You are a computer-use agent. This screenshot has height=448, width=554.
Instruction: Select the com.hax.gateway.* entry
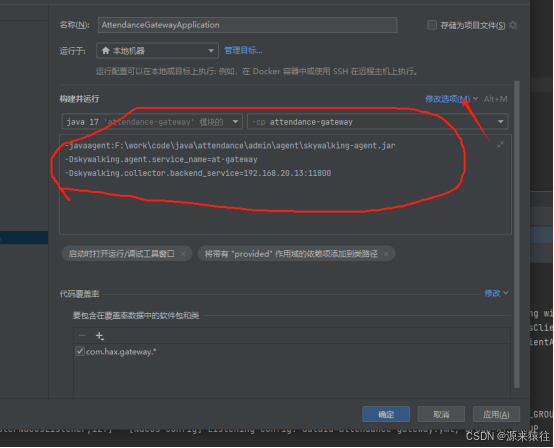pos(121,352)
